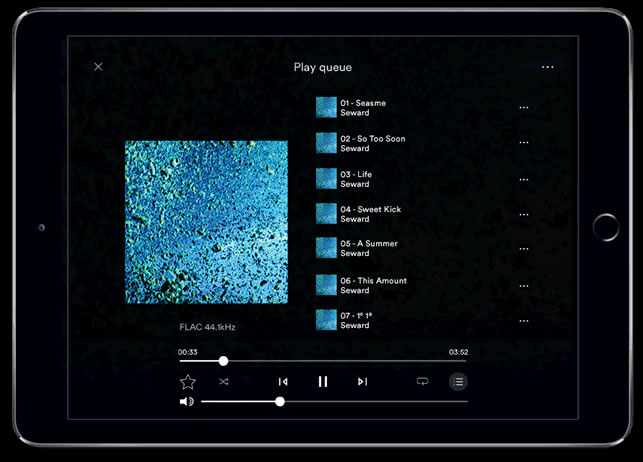Click the FLAC 44.1kHz format label
This screenshot has width=643, height=462.
tap(207, 327)
